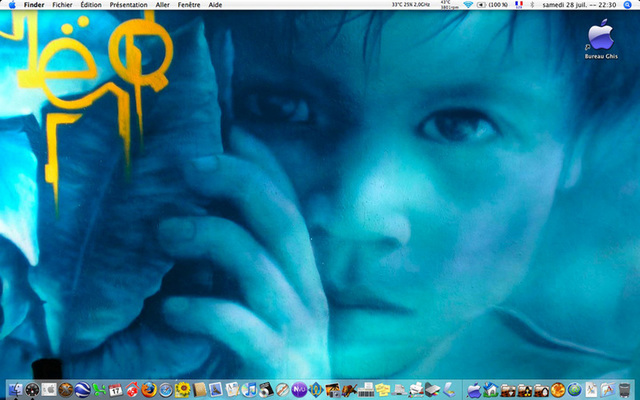Click the Bluetooth status icon
This screenshot has width=640, height=400.
pos(532,5)
